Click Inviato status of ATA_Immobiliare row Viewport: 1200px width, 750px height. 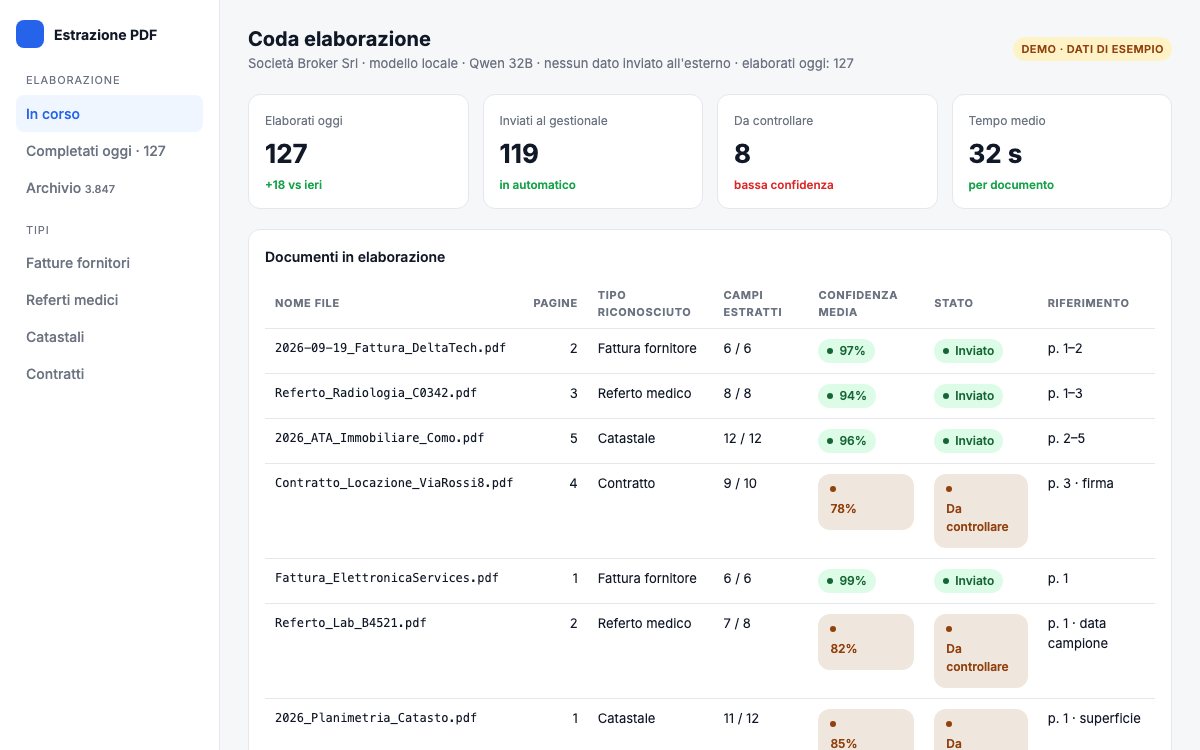(x=968, y=441)
